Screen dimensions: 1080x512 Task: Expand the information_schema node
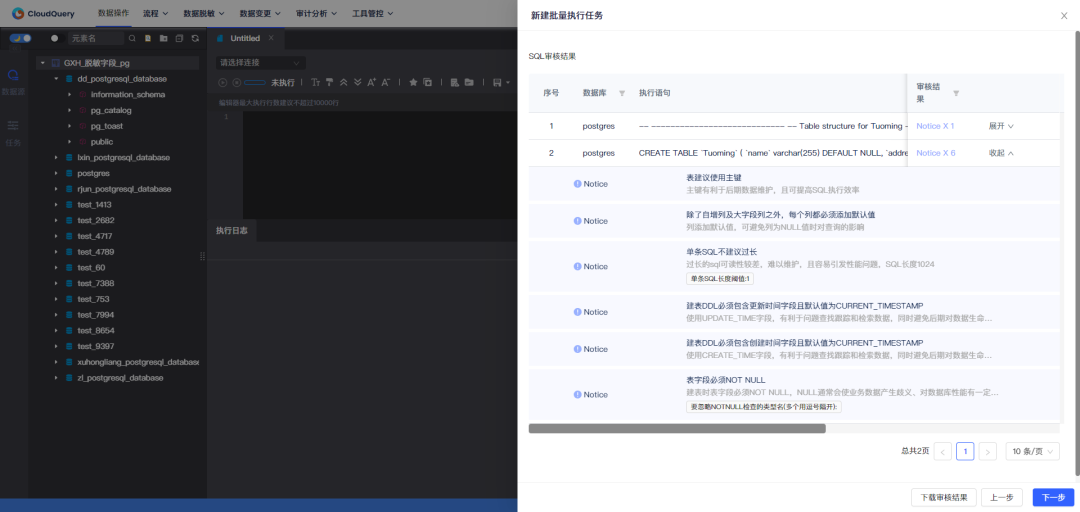[x=70, y=94]
